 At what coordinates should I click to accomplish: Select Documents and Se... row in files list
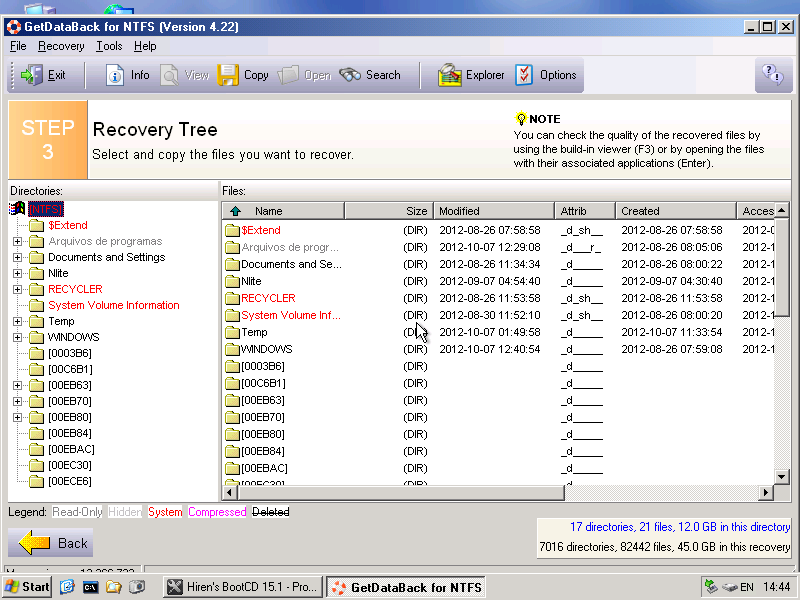(x=498, y=264)
